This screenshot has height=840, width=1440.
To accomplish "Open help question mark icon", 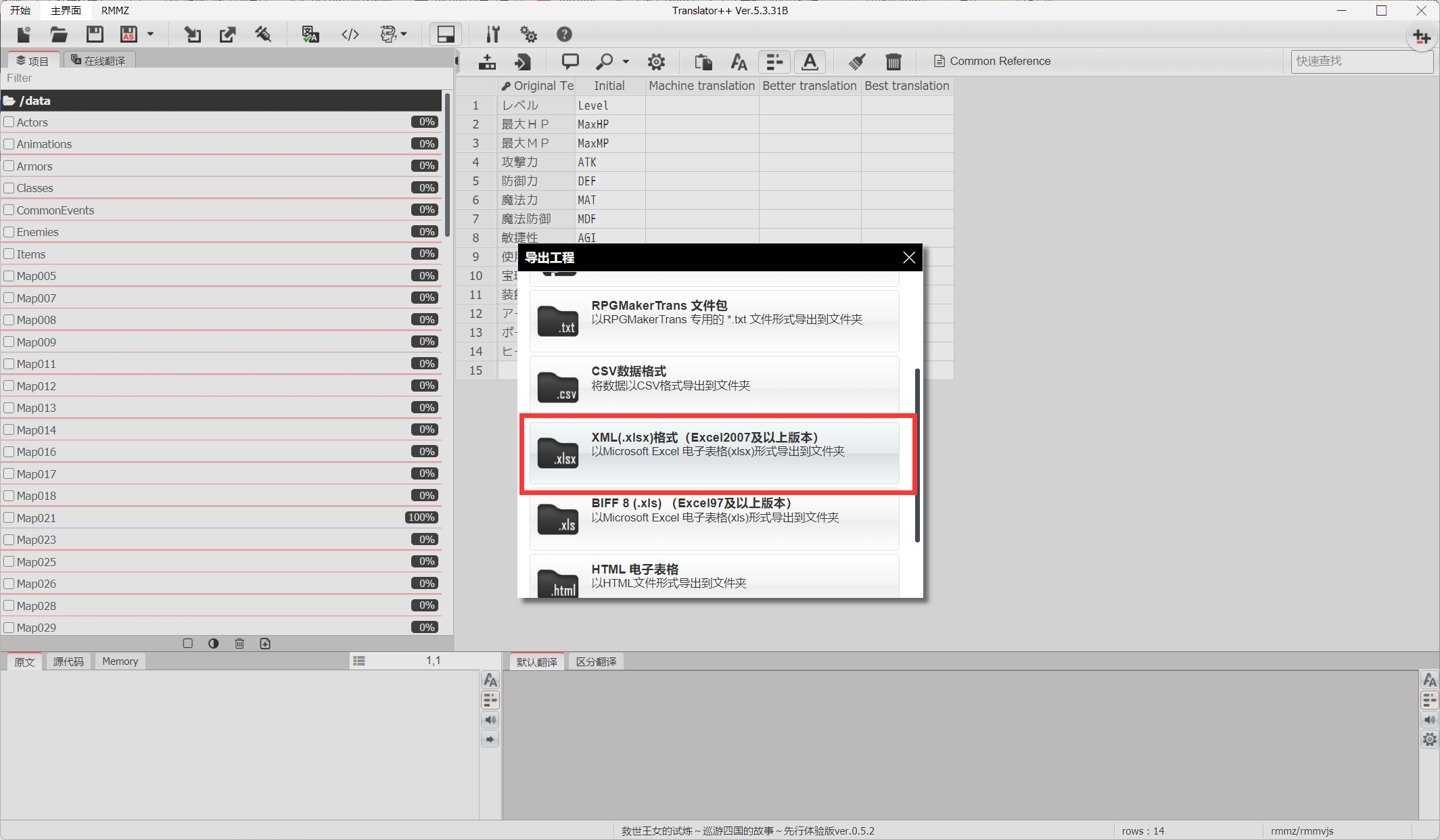I will point(564,34).
